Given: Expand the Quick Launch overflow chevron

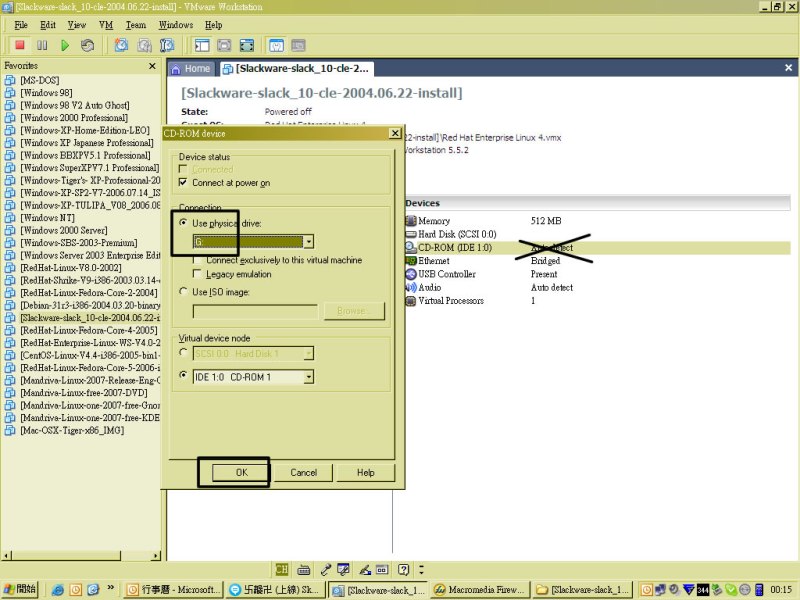Looking at the screenshot, I should pyautogui.click(x=110, y=587).
